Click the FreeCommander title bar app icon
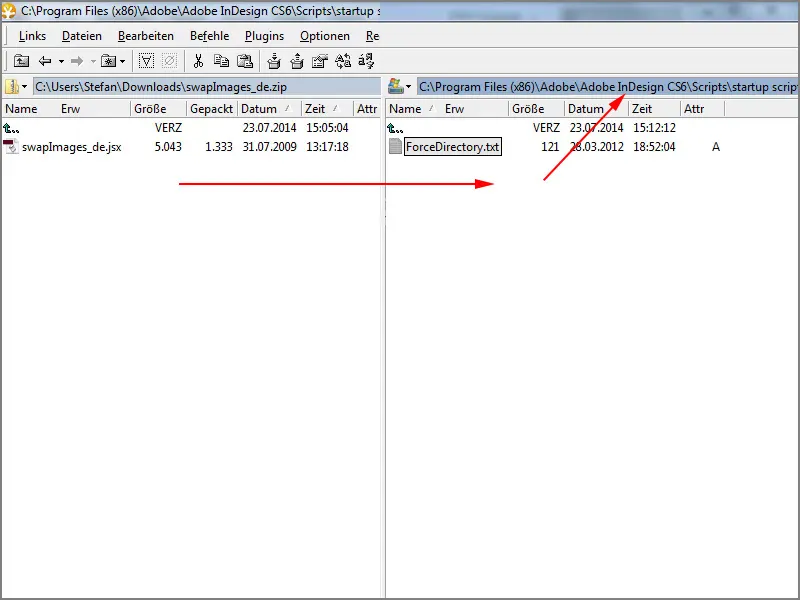This screenshot has height=600, width=800. [x=9, y=11]
